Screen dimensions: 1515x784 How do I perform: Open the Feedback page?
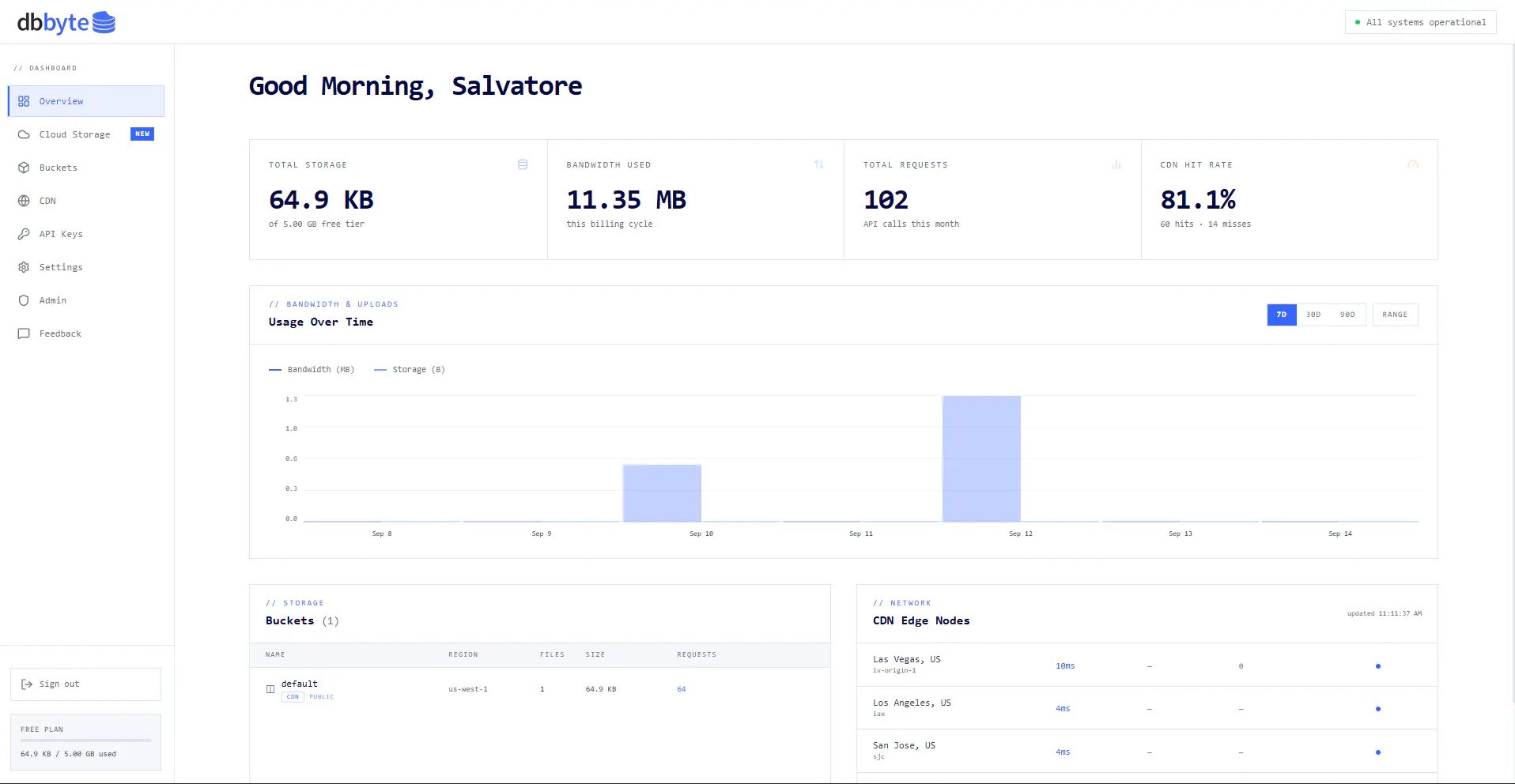pos(86,334)
